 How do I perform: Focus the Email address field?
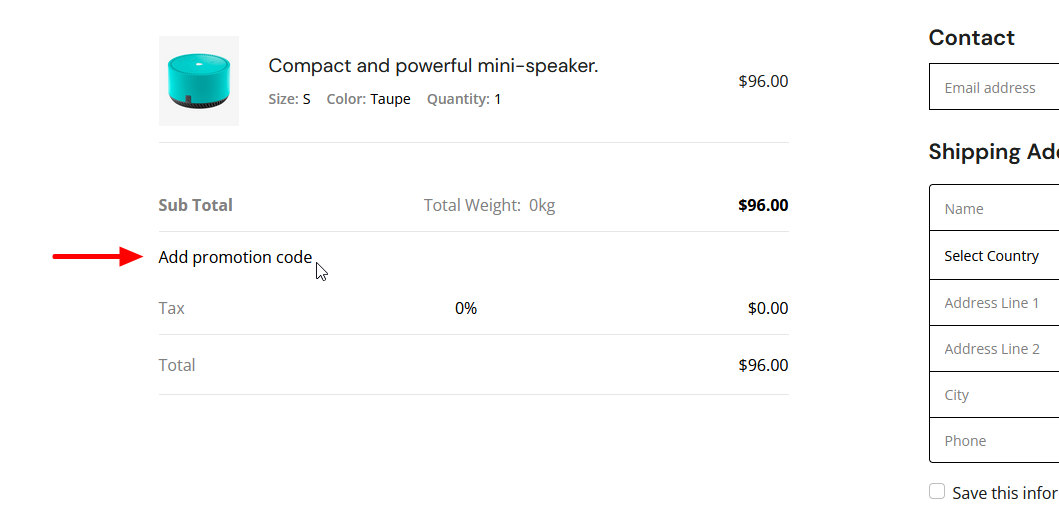coord(995,87)
